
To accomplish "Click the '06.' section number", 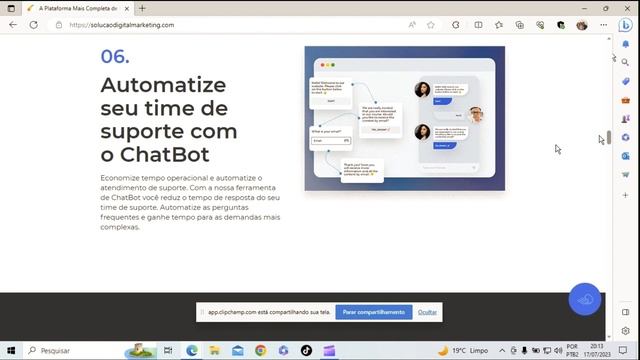I will (x=115, y=57).
